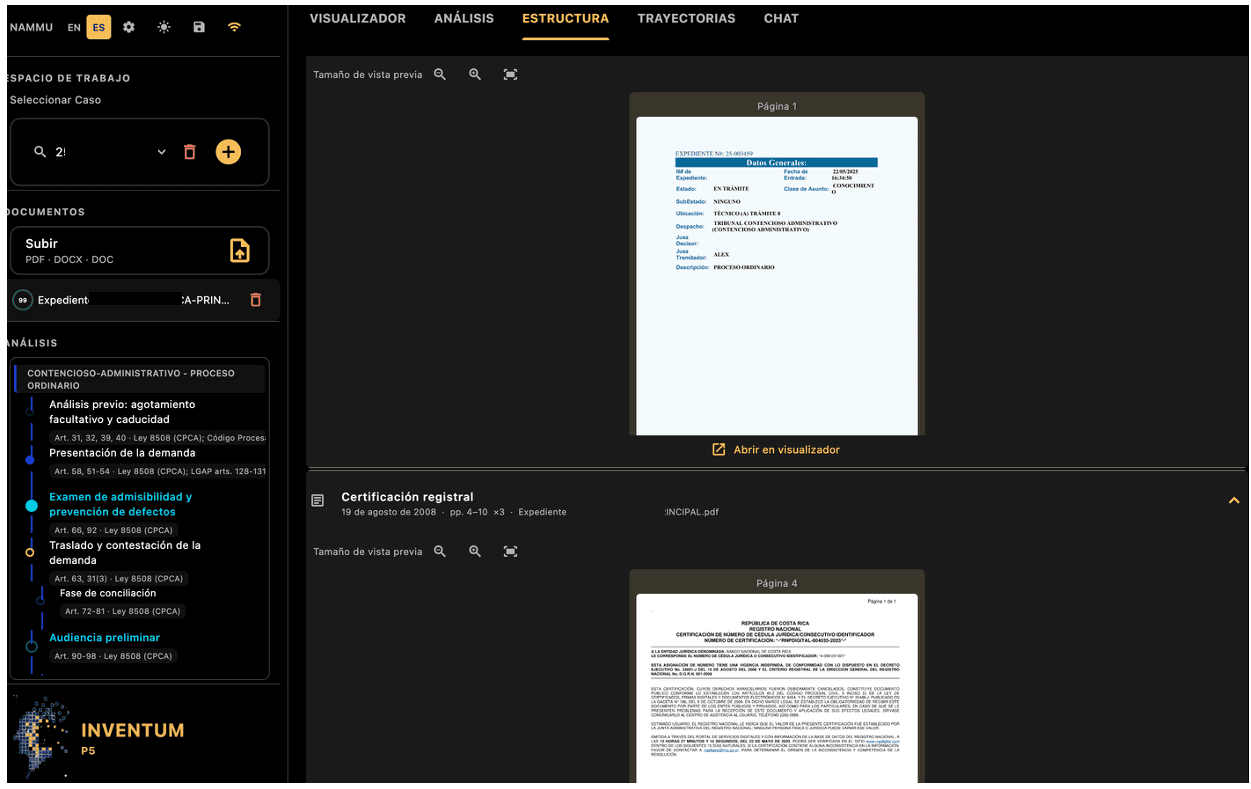Click the Subir upload file icon
The width and height of the screenshot is (1251, 789).
pos(240,250)
